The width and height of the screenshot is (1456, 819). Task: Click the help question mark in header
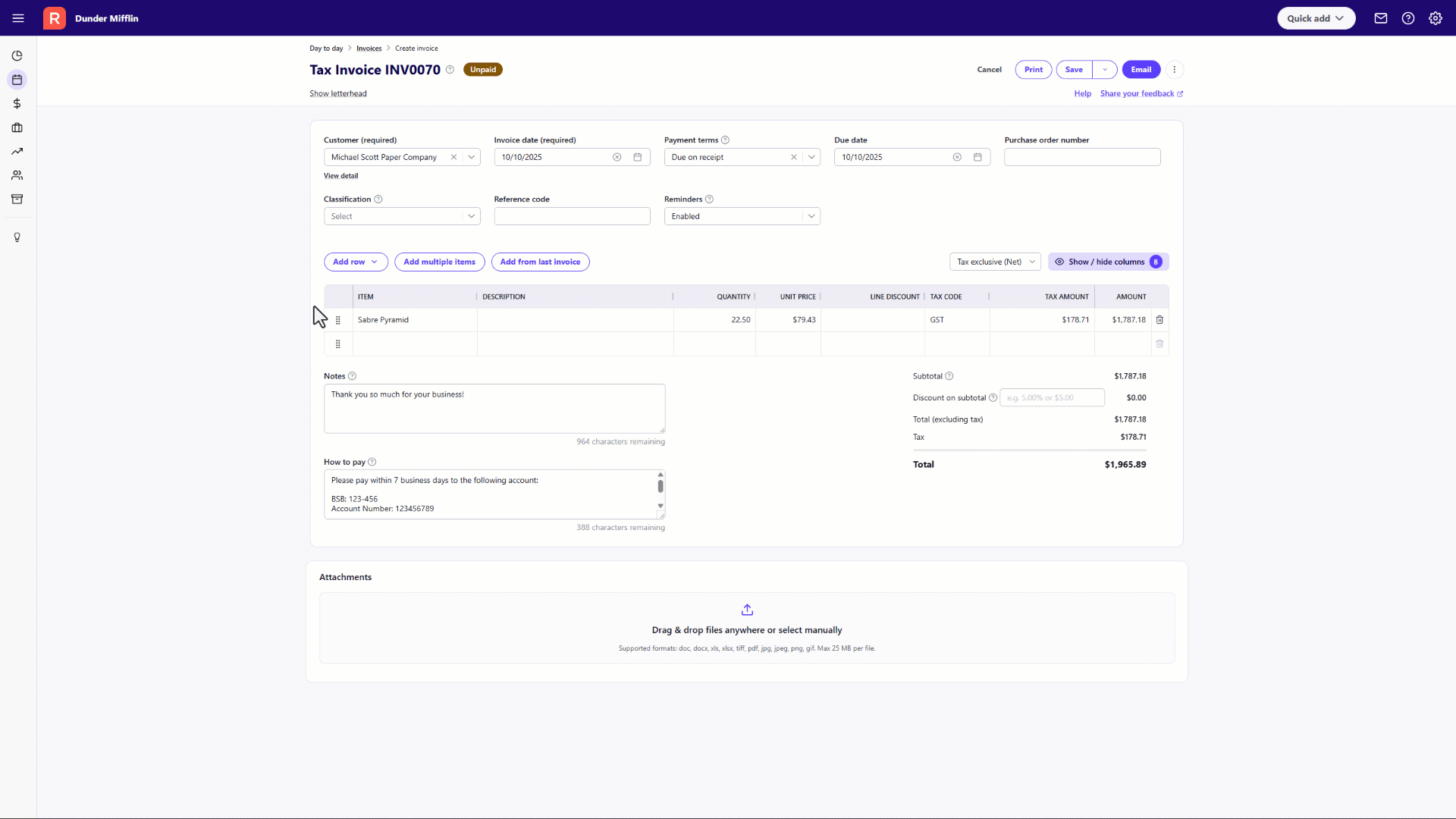coord(1408,18)
